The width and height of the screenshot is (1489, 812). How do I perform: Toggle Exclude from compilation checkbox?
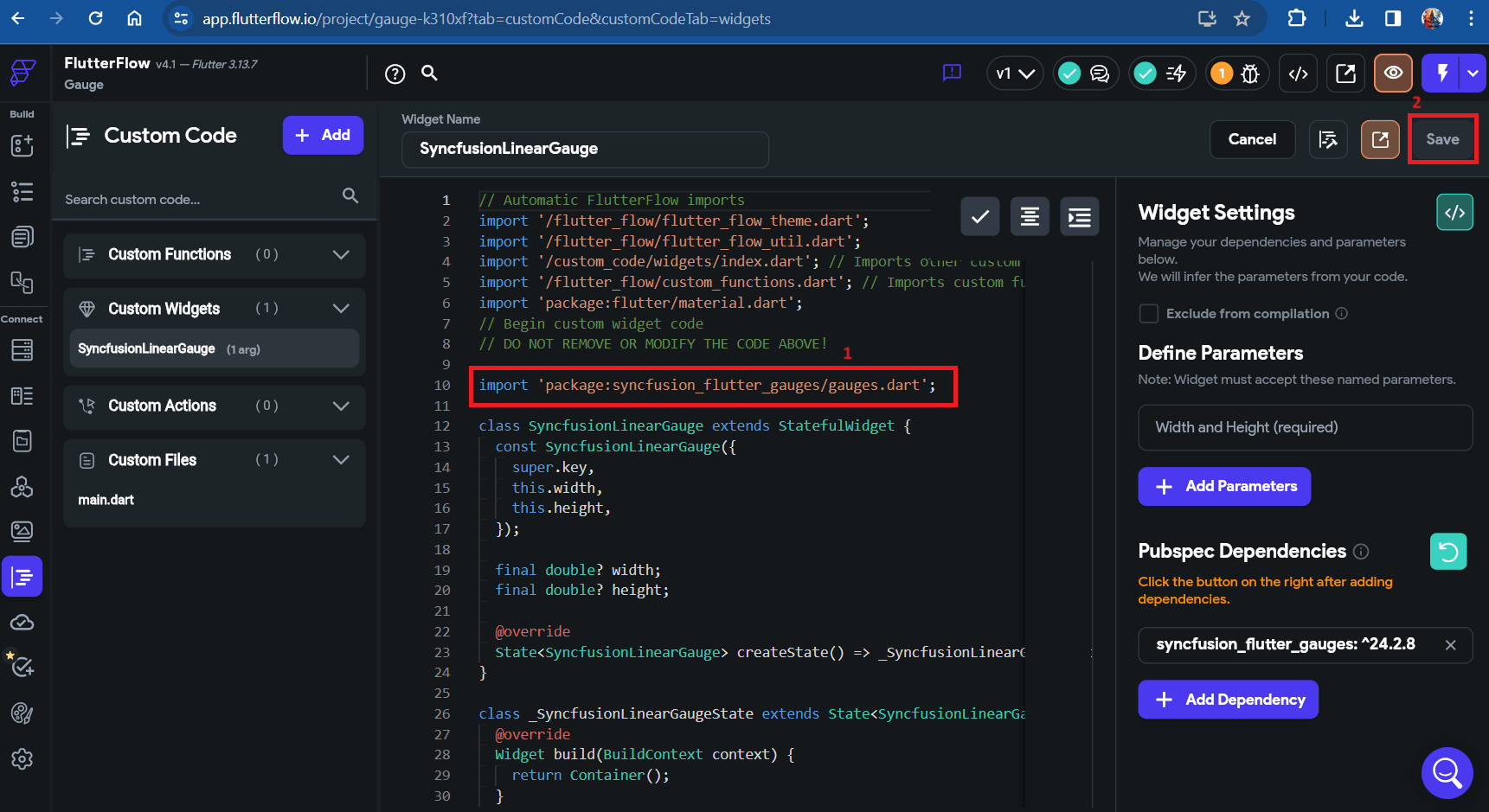click(x=1149, y=314)
